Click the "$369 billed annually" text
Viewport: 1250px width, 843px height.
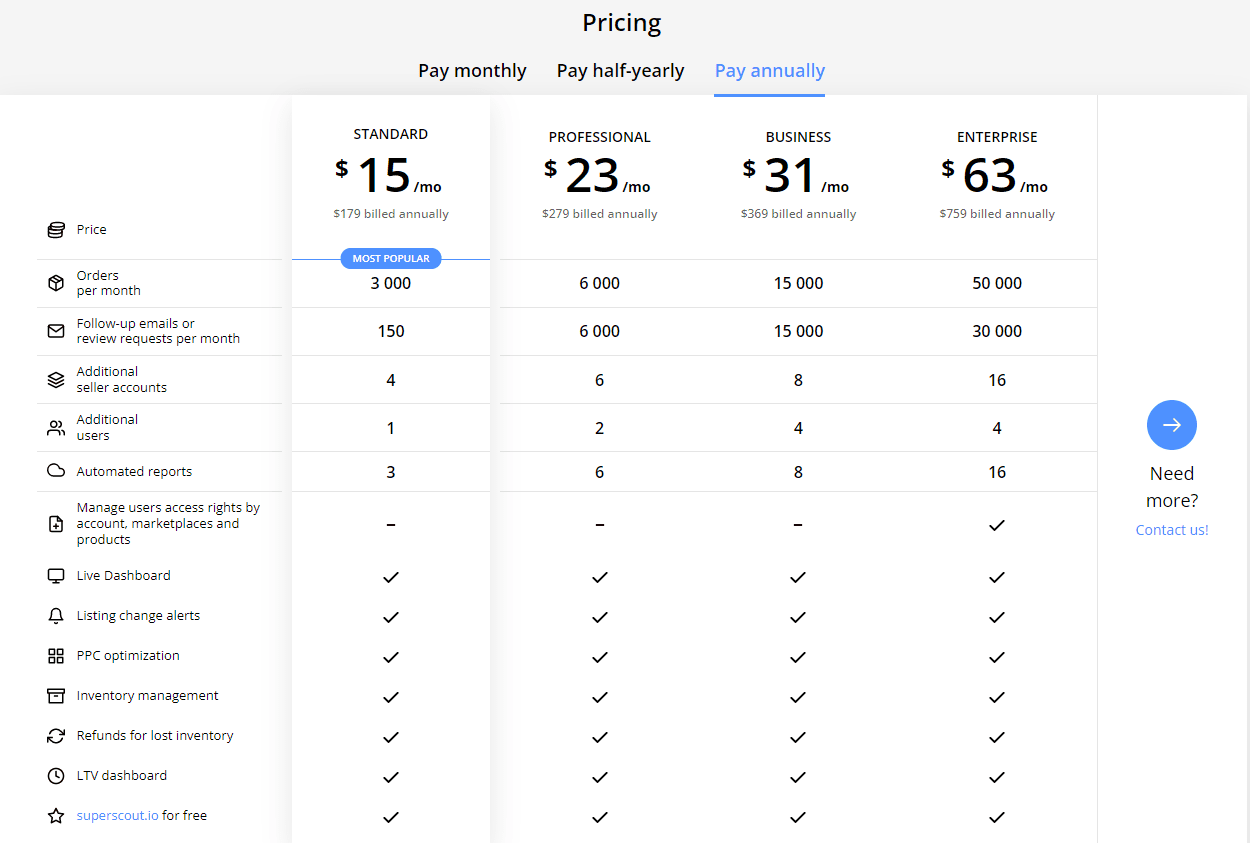click(x=798, y=214)
